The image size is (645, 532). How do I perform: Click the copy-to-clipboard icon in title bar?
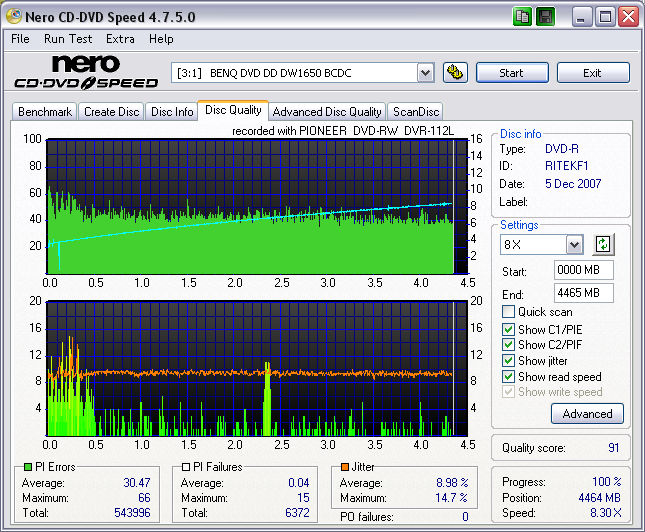pyautogui.click(x=522, y=17)
